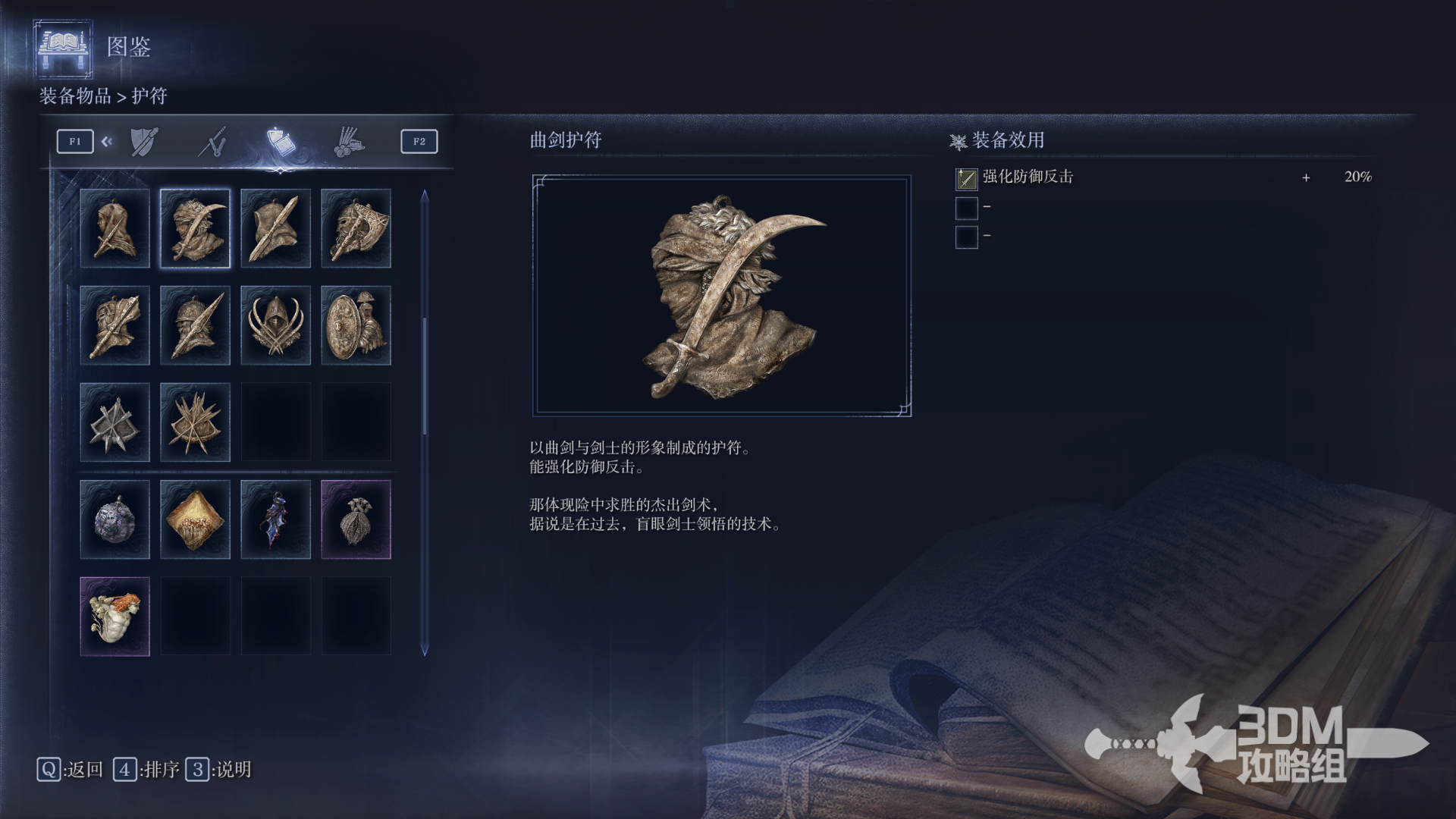This screenshot has height=819, width=1456.
Task: Click the 4 排序 sort button
Action: 146,770
